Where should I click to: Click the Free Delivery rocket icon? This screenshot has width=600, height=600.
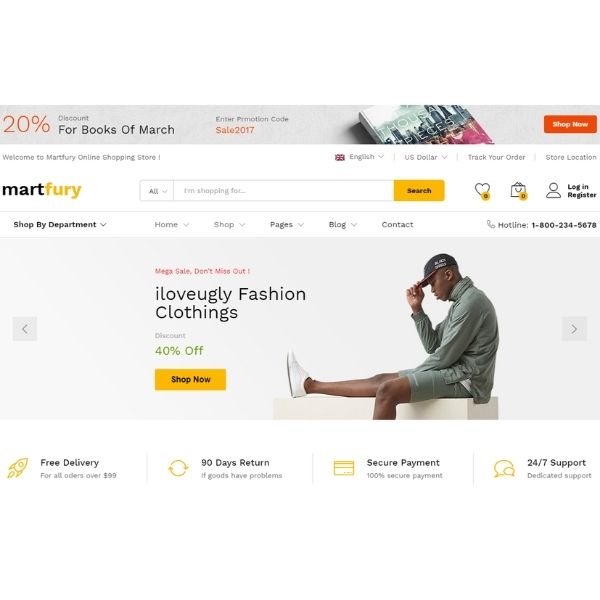[x=18, y=468]
